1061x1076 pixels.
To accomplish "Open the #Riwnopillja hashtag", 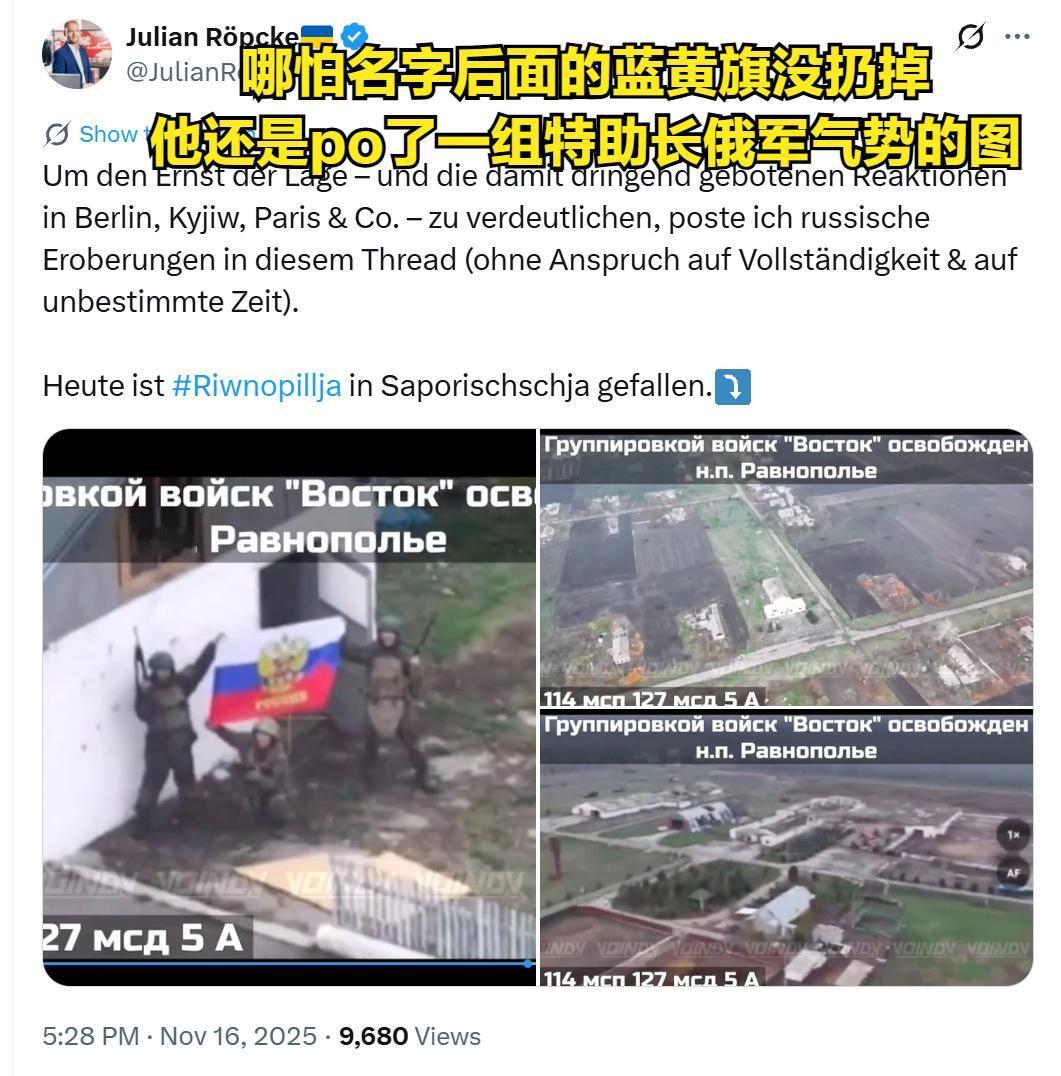I will click(257, 386).
